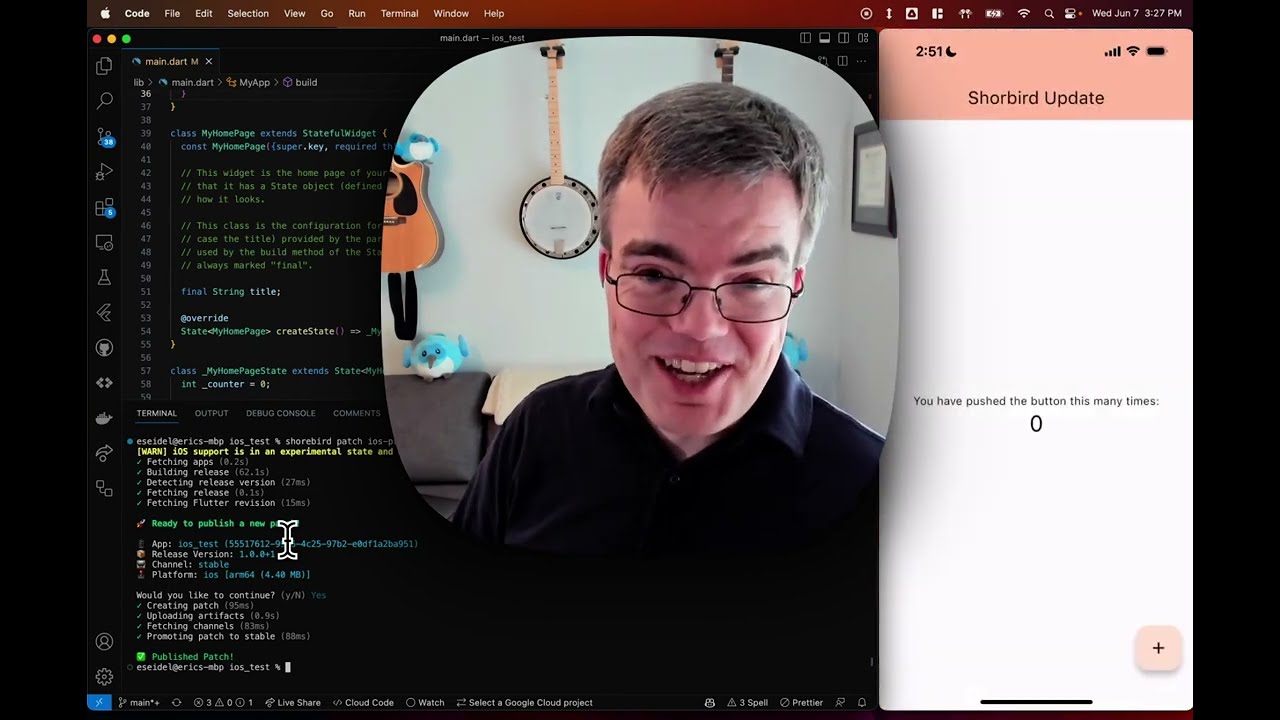This screenshot has width=1280, height=720.
Task: Click Select a Google Cloud project
Action: [524, 702]
